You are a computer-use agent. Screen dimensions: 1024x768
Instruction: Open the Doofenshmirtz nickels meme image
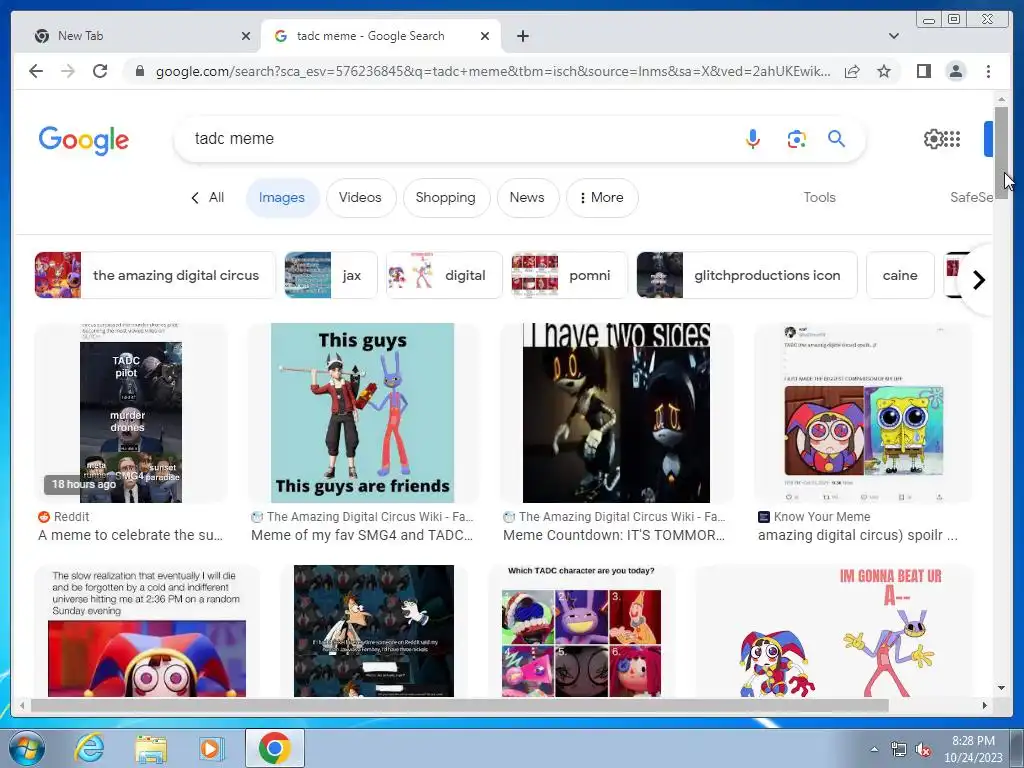tap(374, 631)
